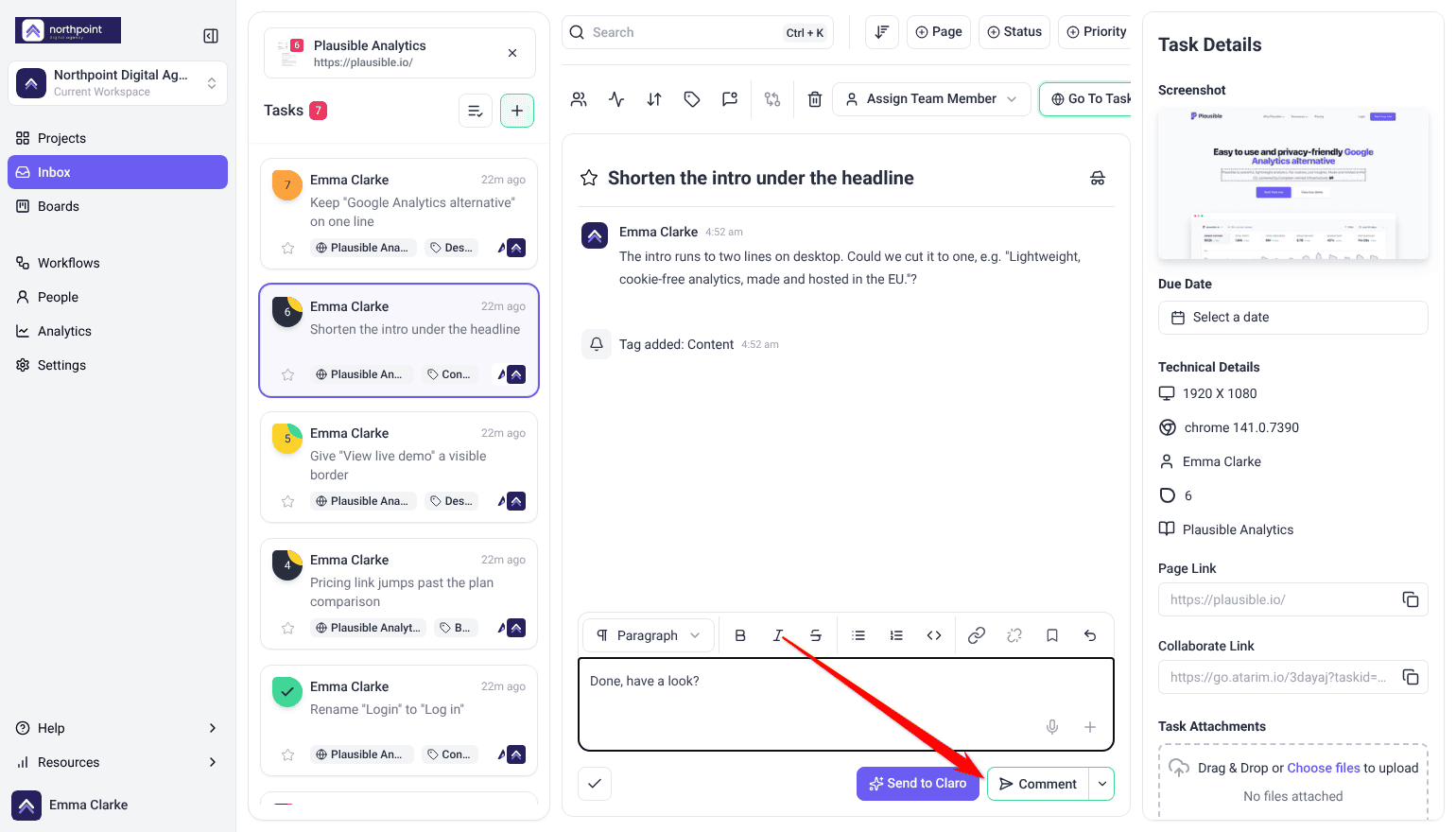
Task: Add a new task with plus button
Action: 517,111
